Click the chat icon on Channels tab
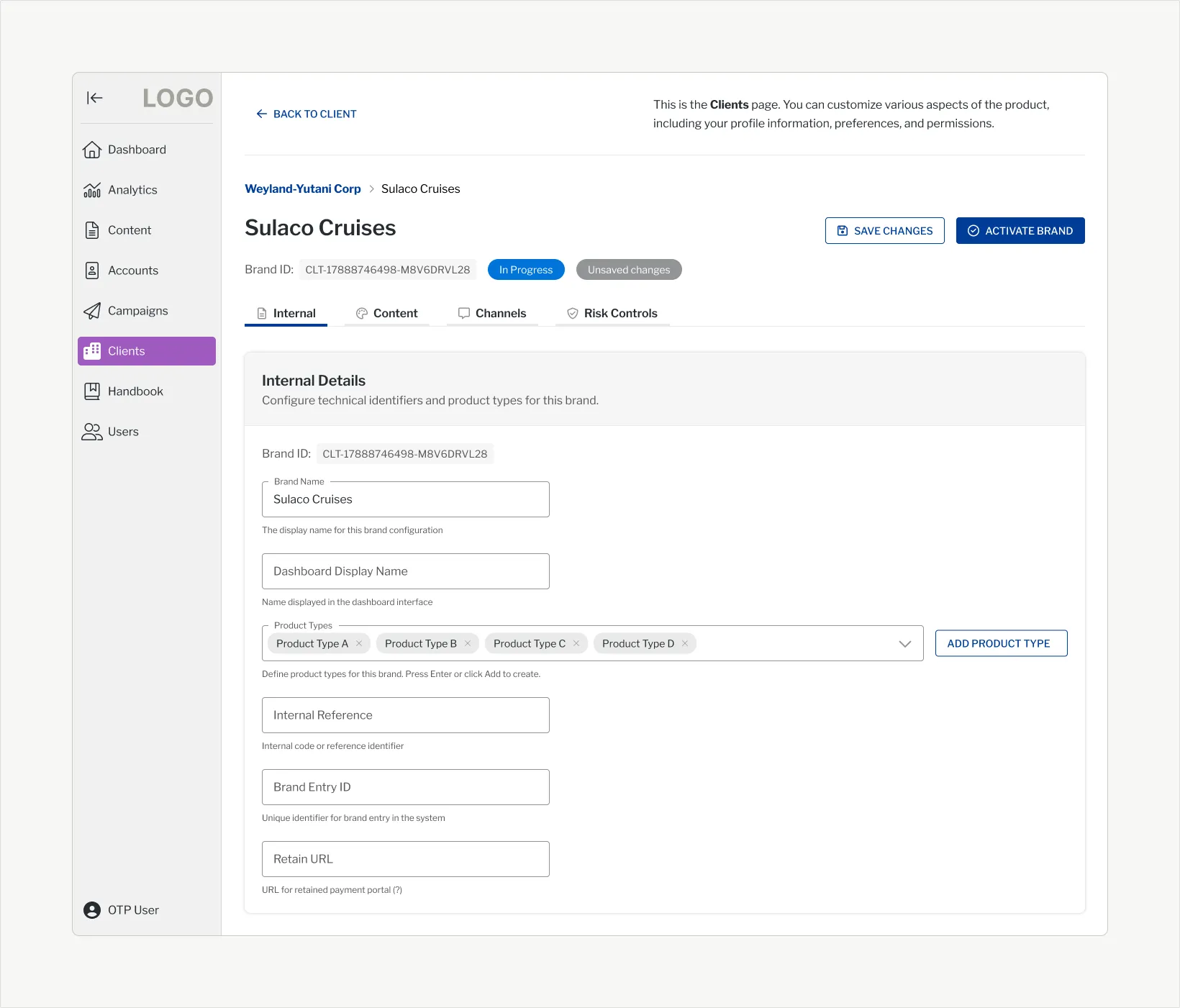The height and width of the screenshot is (1008, 1180). [464, 313]
